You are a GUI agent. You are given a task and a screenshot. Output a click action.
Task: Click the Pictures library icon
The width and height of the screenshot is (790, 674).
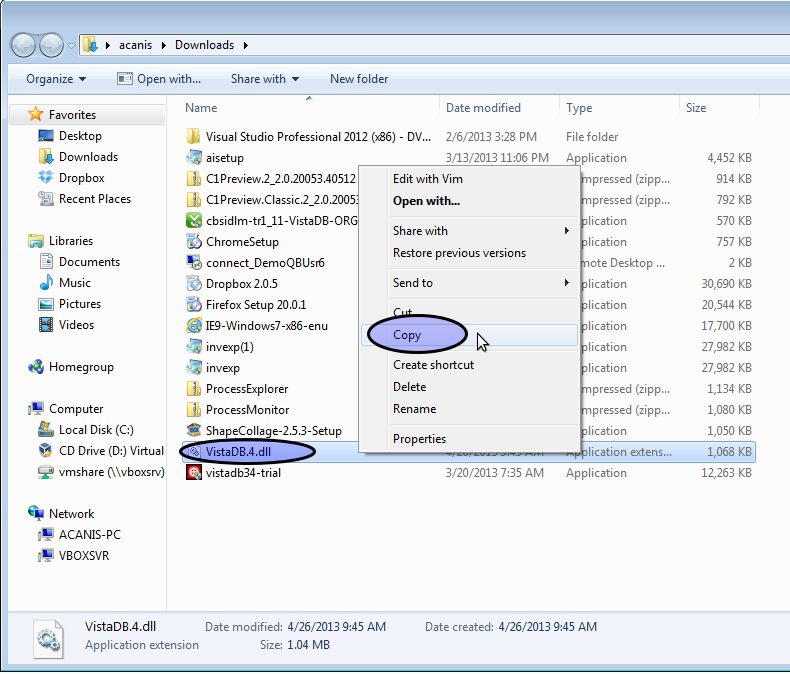pos(46,304)
